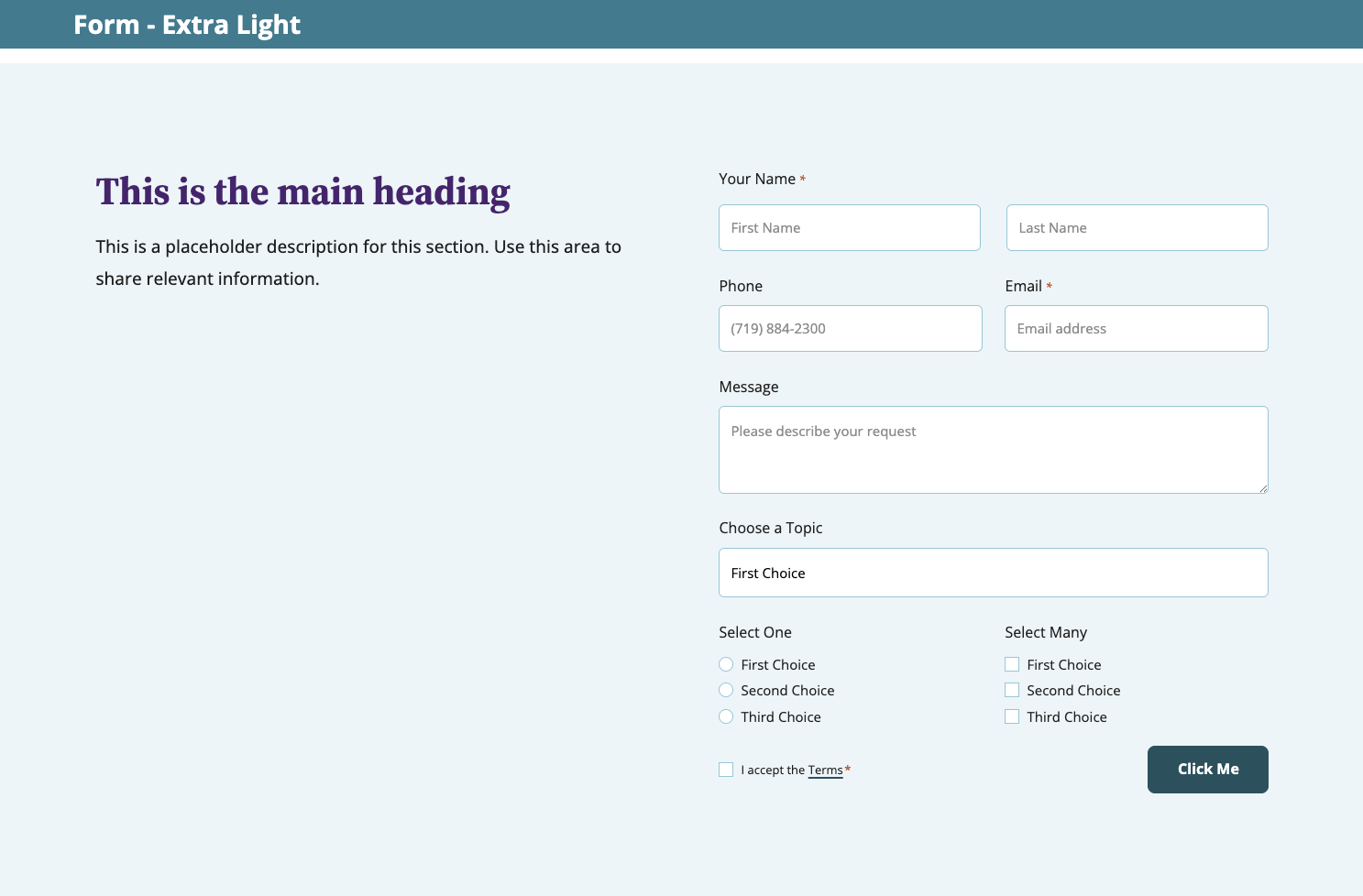Check First Choice under Select Many
1363x896 pixels.
click(1012, 664)
